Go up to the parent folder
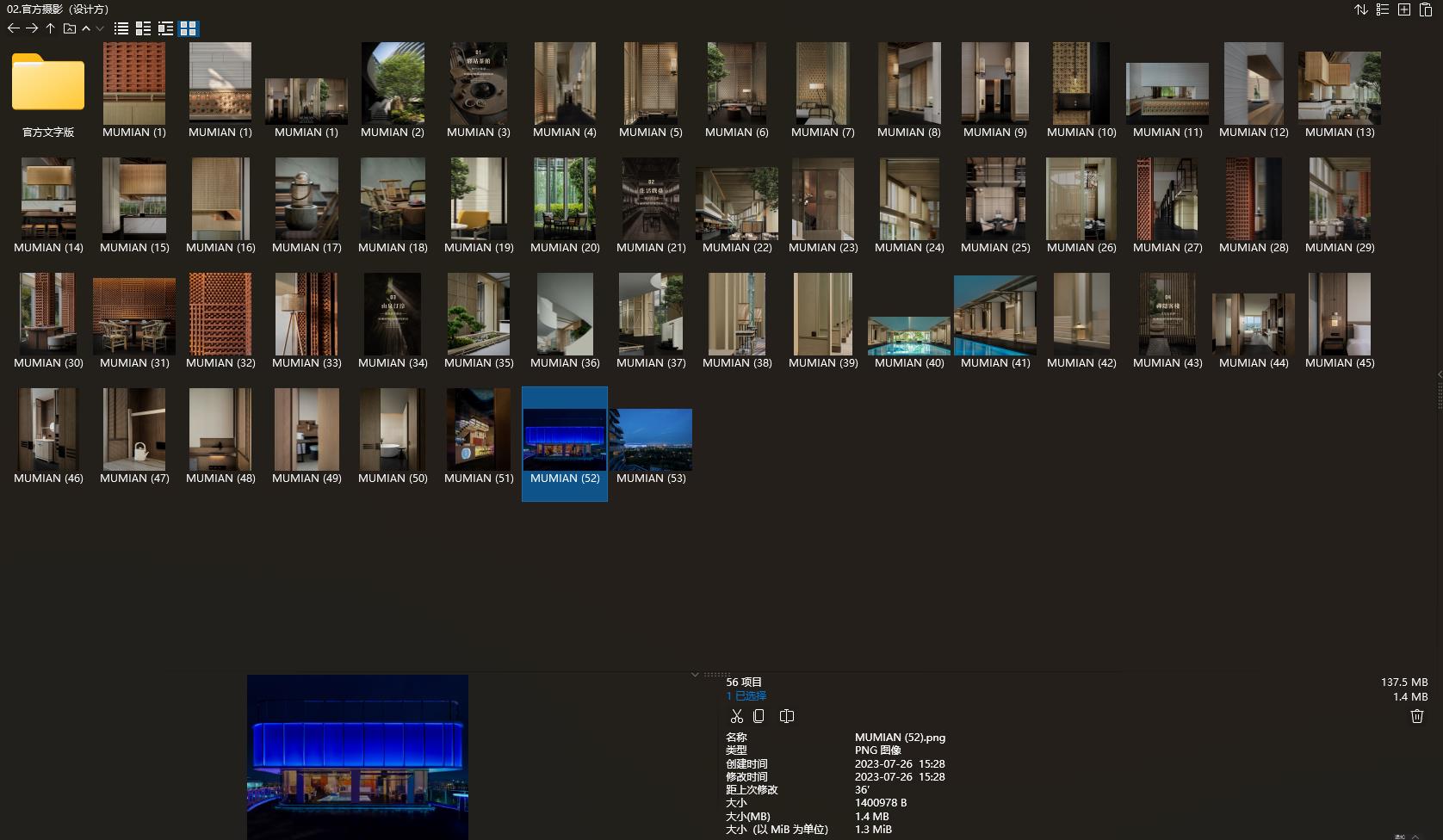This screenshot has width=1443, height=840. (x=51, y=28)
